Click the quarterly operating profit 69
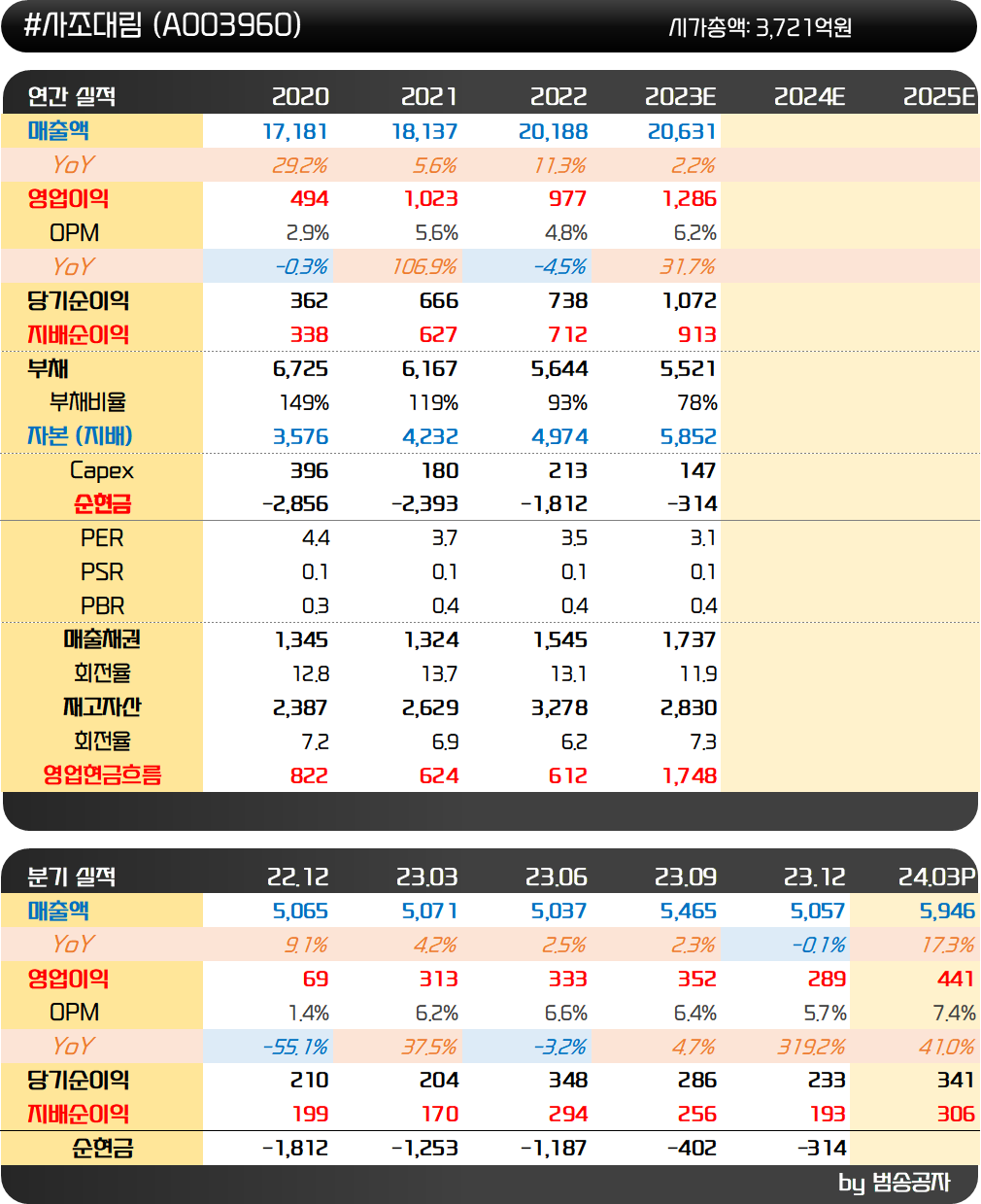This screenshot has width=981, height=1204. coord(316,979)
